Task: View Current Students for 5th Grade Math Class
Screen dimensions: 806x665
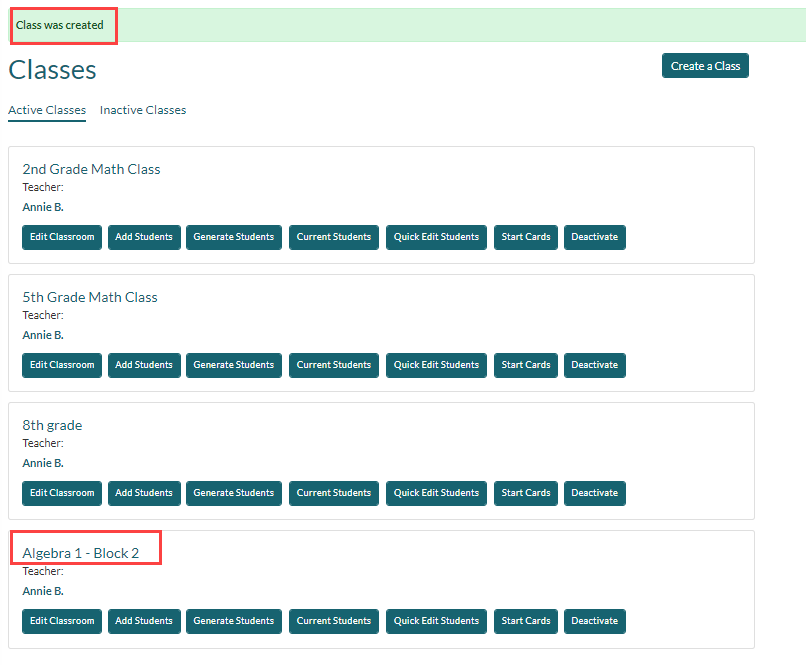Action: [x=333, y=365]
